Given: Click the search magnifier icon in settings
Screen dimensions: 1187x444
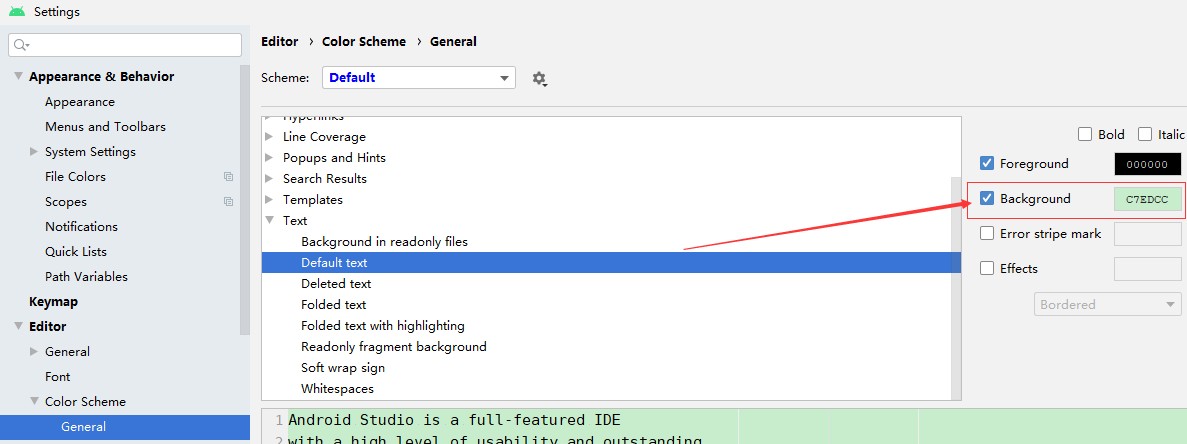Looking at the screenshot, I should coord(21,45).
